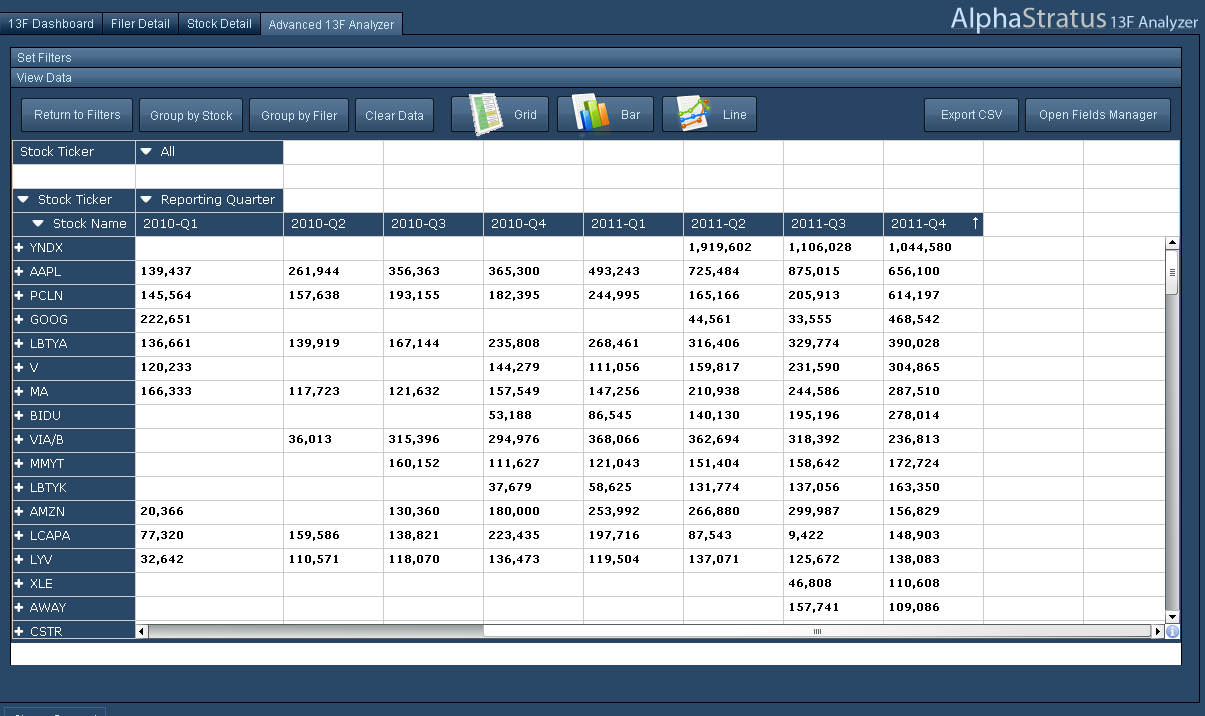Click vertical scrollbar up arrow
The width and height of the screenshot is (1205, 716).
(1172, 243)
